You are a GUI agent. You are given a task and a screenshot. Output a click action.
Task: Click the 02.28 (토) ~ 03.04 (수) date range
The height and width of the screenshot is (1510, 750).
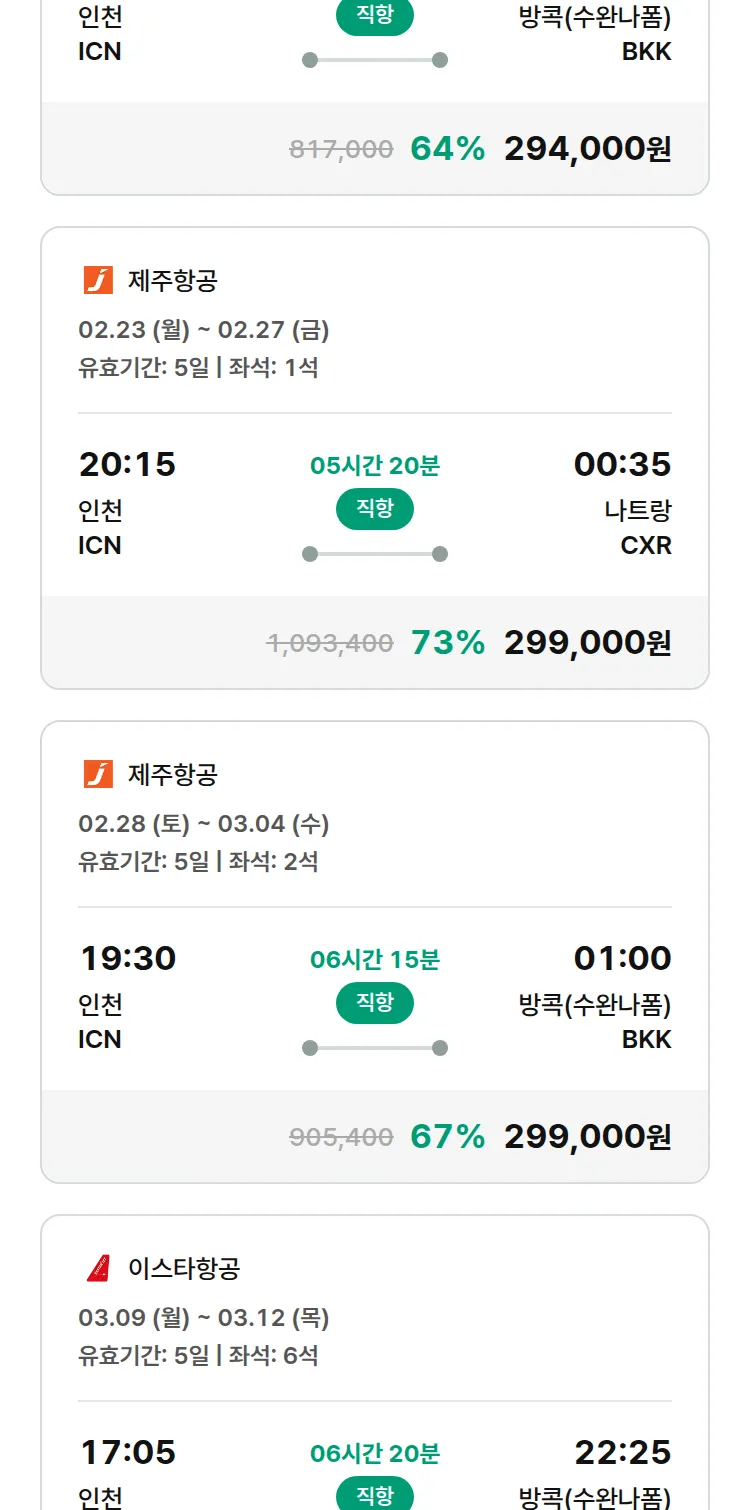[x=204, y=824]
